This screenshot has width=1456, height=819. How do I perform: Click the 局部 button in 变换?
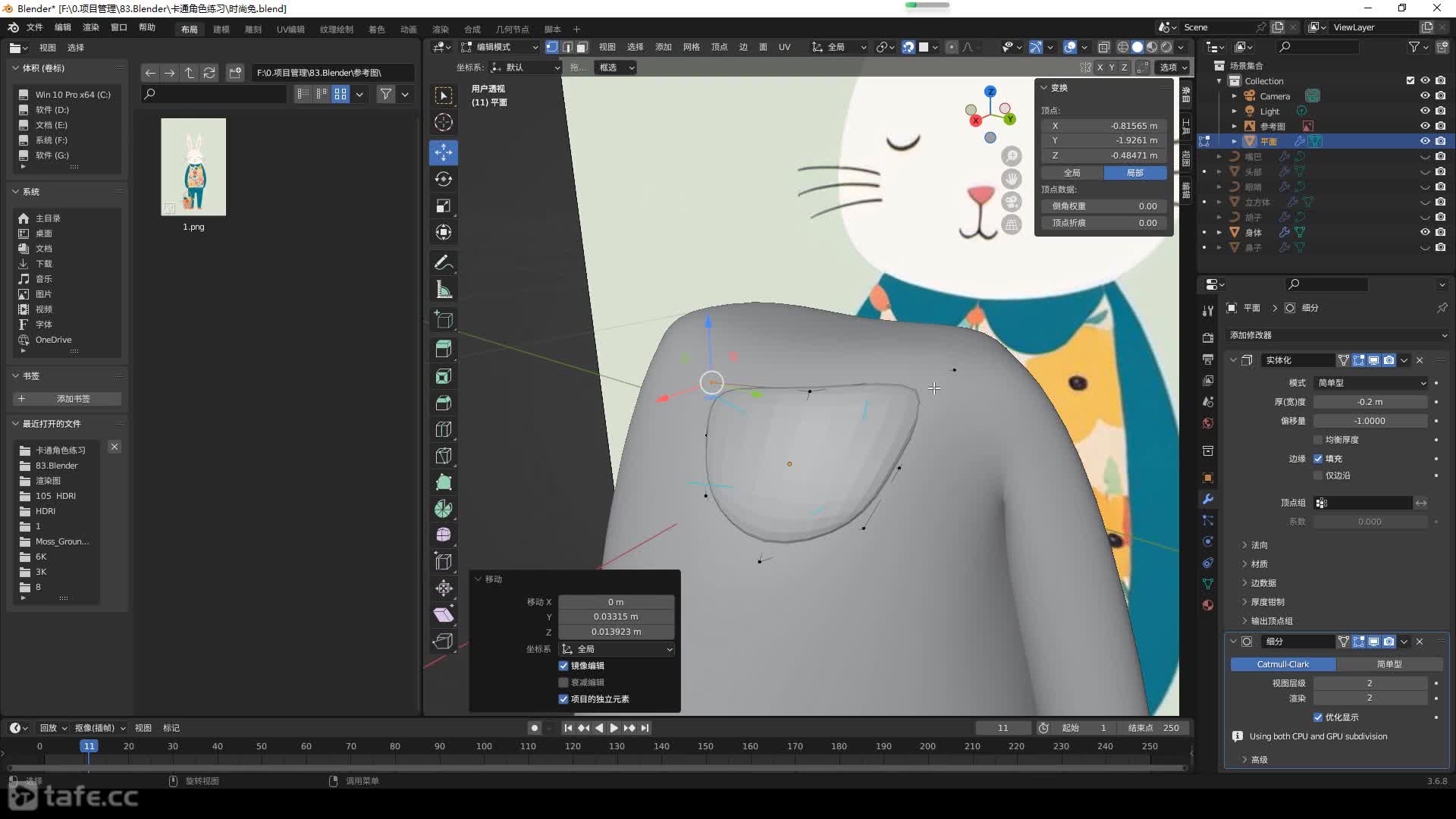1135,172
